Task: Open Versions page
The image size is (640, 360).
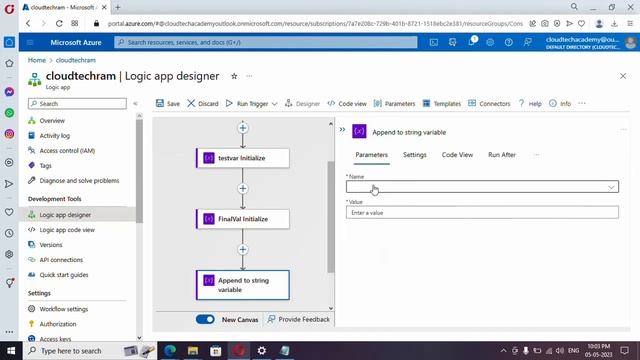Action: pyautogui.click(x=51, y=245)
